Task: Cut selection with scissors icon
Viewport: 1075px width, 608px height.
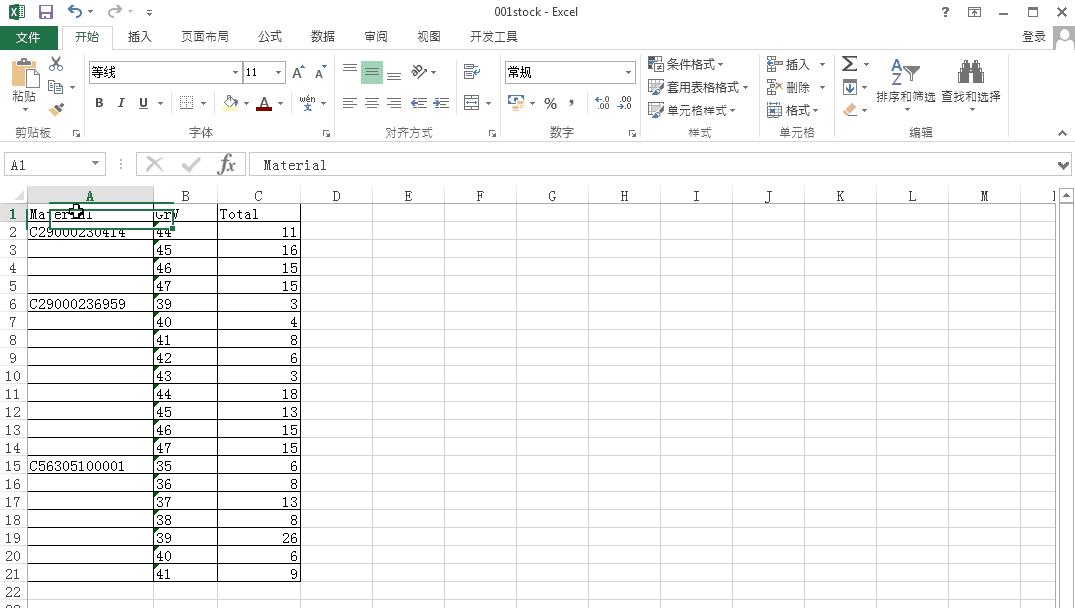Action: [56, 64]
